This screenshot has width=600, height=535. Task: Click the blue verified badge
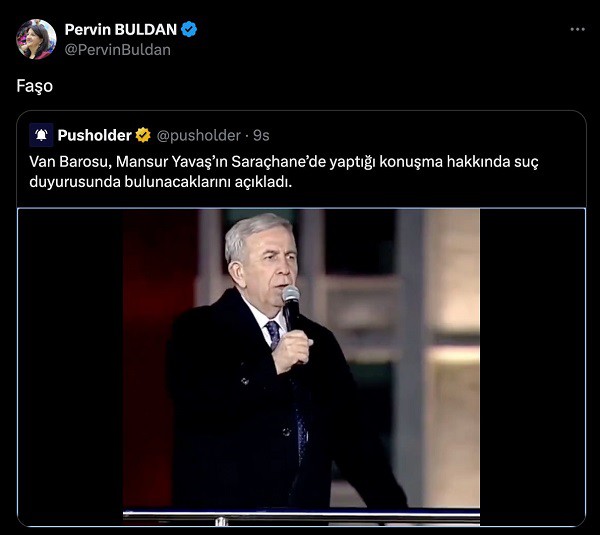pos(189,29)
